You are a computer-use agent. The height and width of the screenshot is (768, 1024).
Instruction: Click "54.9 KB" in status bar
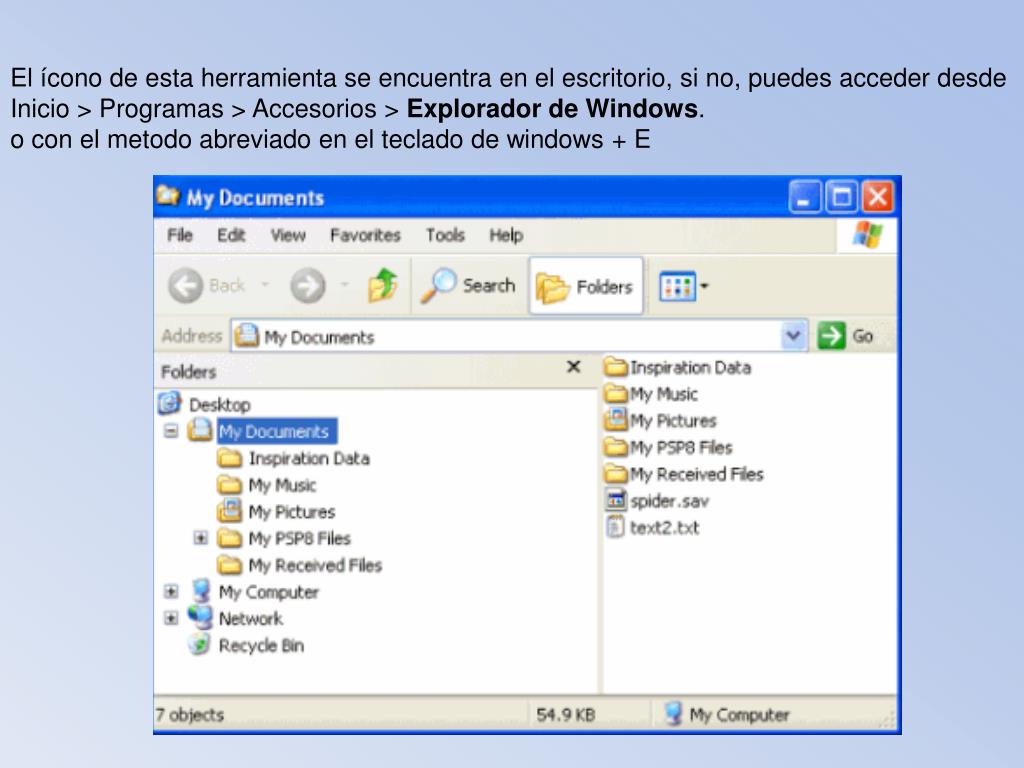point(566,715)
